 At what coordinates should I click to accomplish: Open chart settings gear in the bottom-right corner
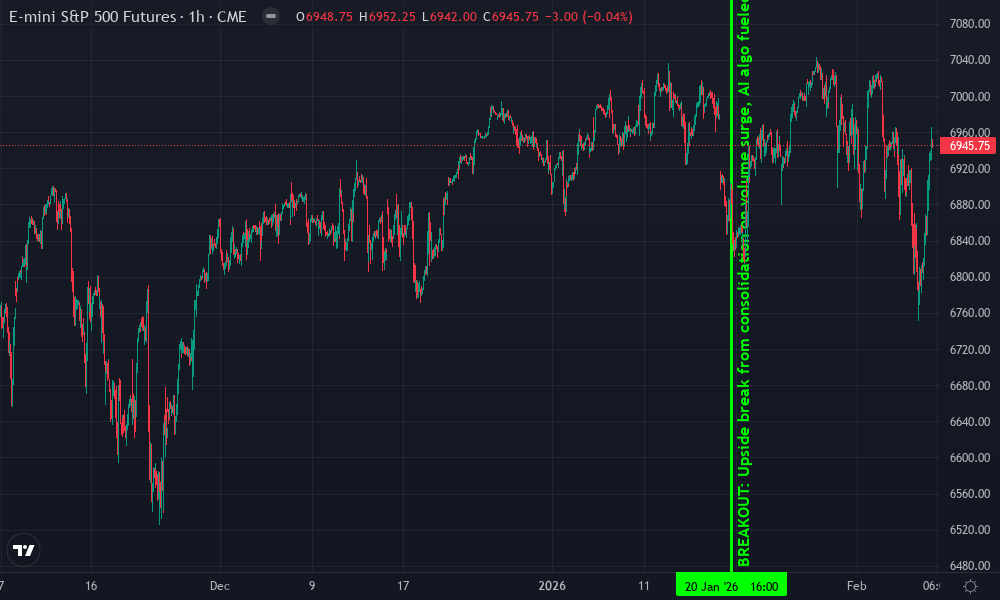click(970, 586)
